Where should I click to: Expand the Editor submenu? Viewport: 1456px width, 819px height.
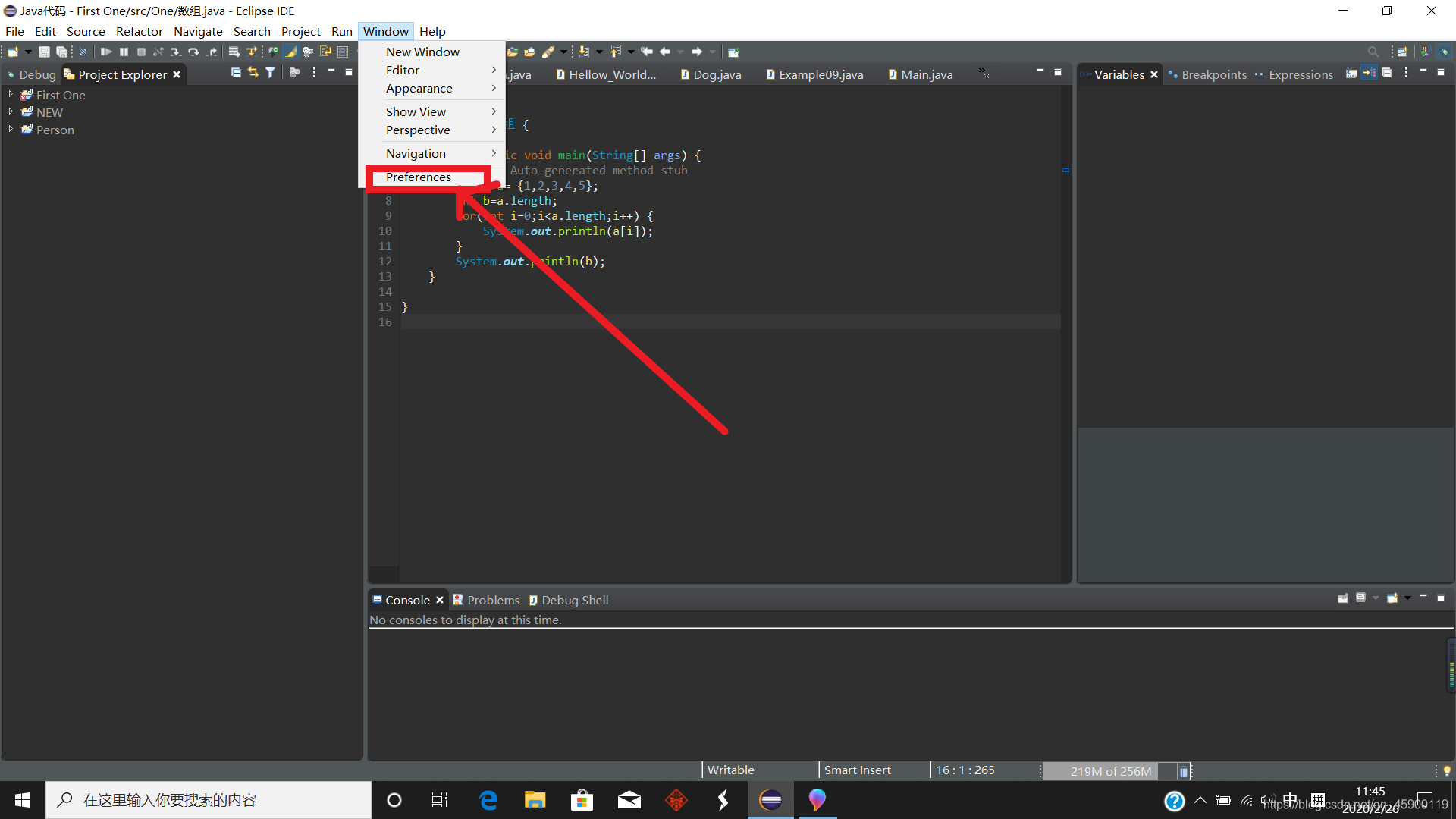[x=431, y=70]
